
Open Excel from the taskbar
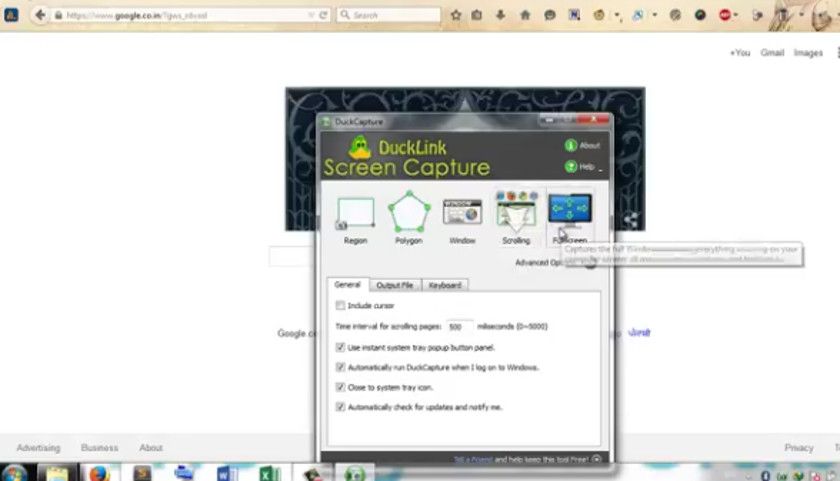pos(269,474)
